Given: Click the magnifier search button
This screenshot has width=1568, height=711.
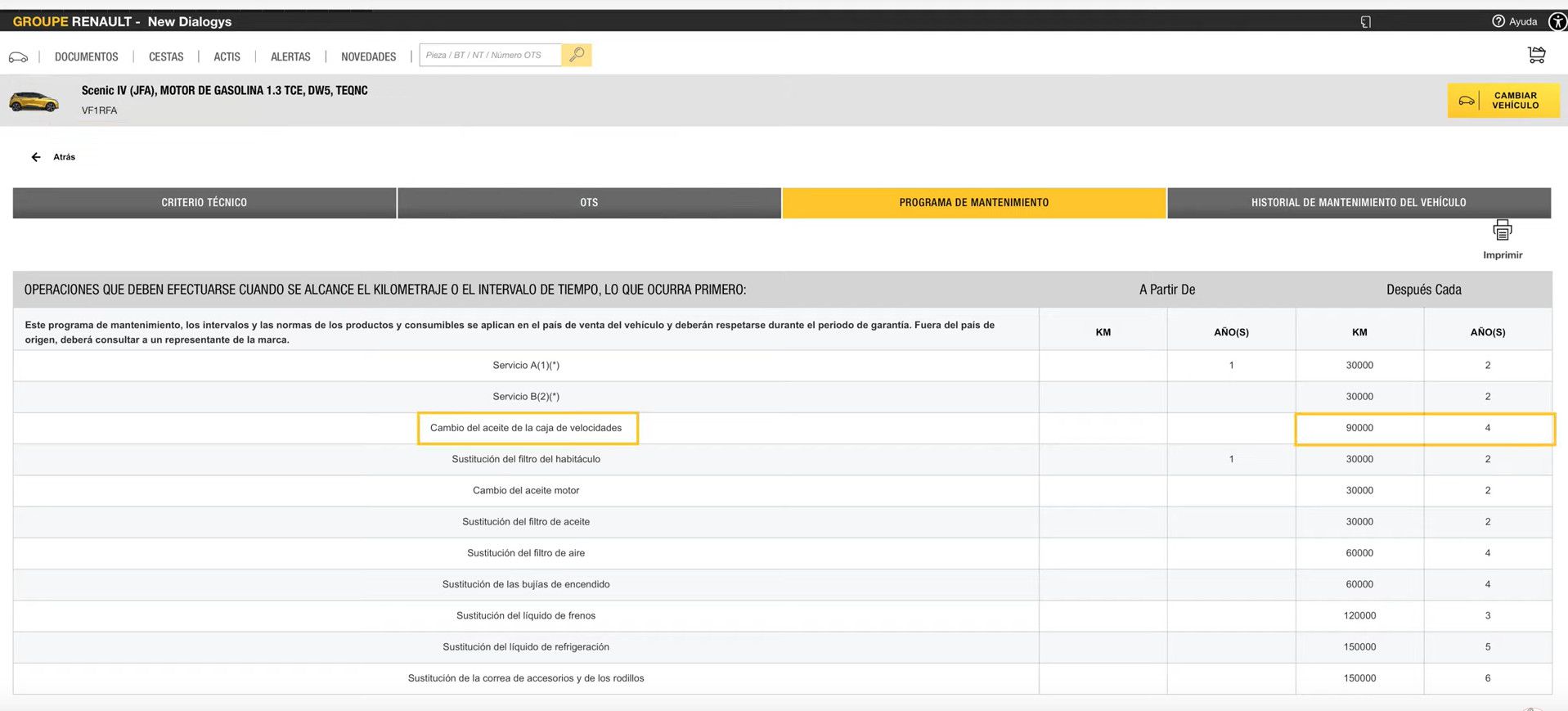Looking at the screenshot, I should pyautogui.click(x=577, y=55).
